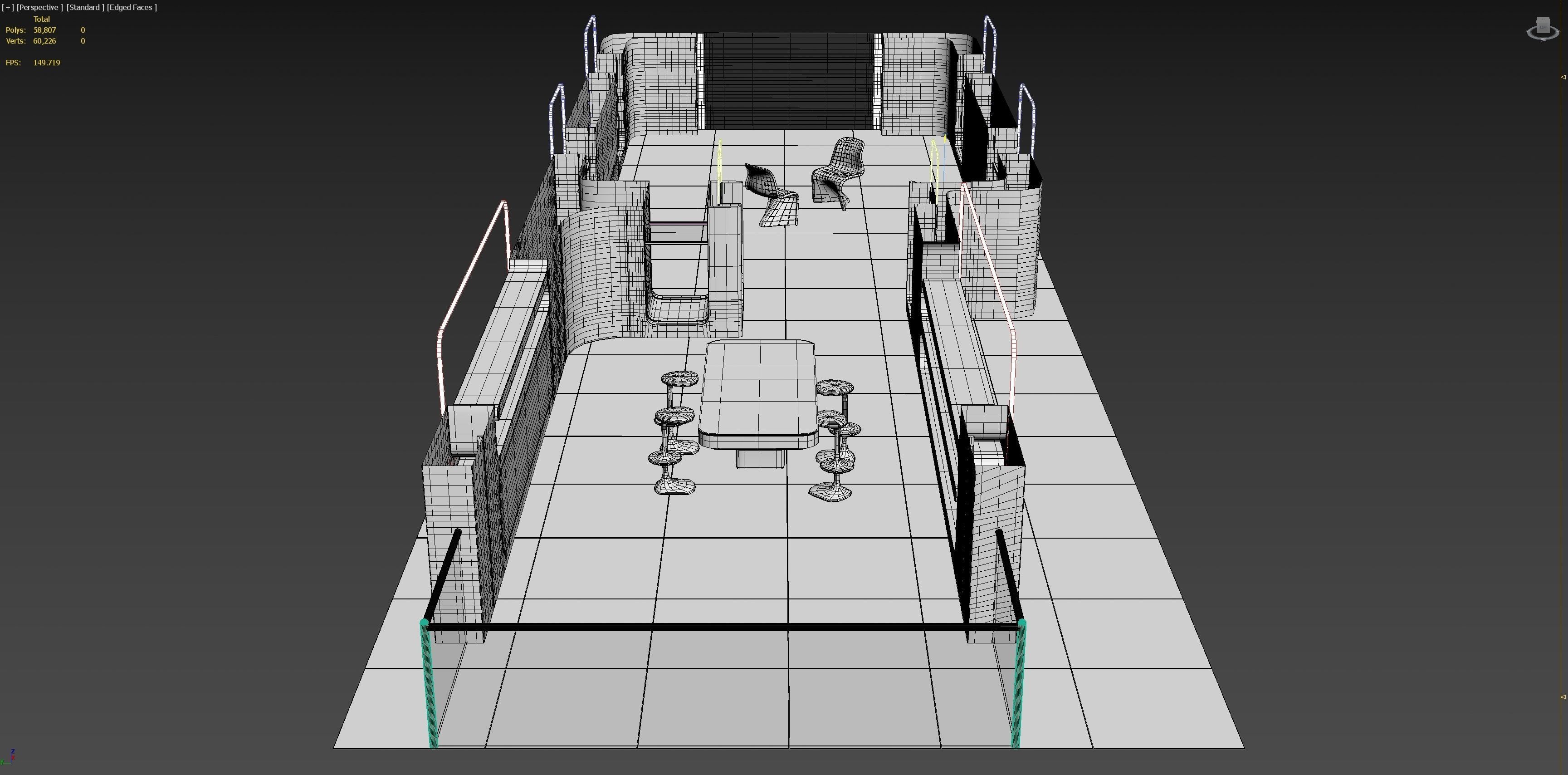Screen dimensions: 1568x775
Task: Click the upper arrow marker on right edge
Action: (x=1563, y=77)
